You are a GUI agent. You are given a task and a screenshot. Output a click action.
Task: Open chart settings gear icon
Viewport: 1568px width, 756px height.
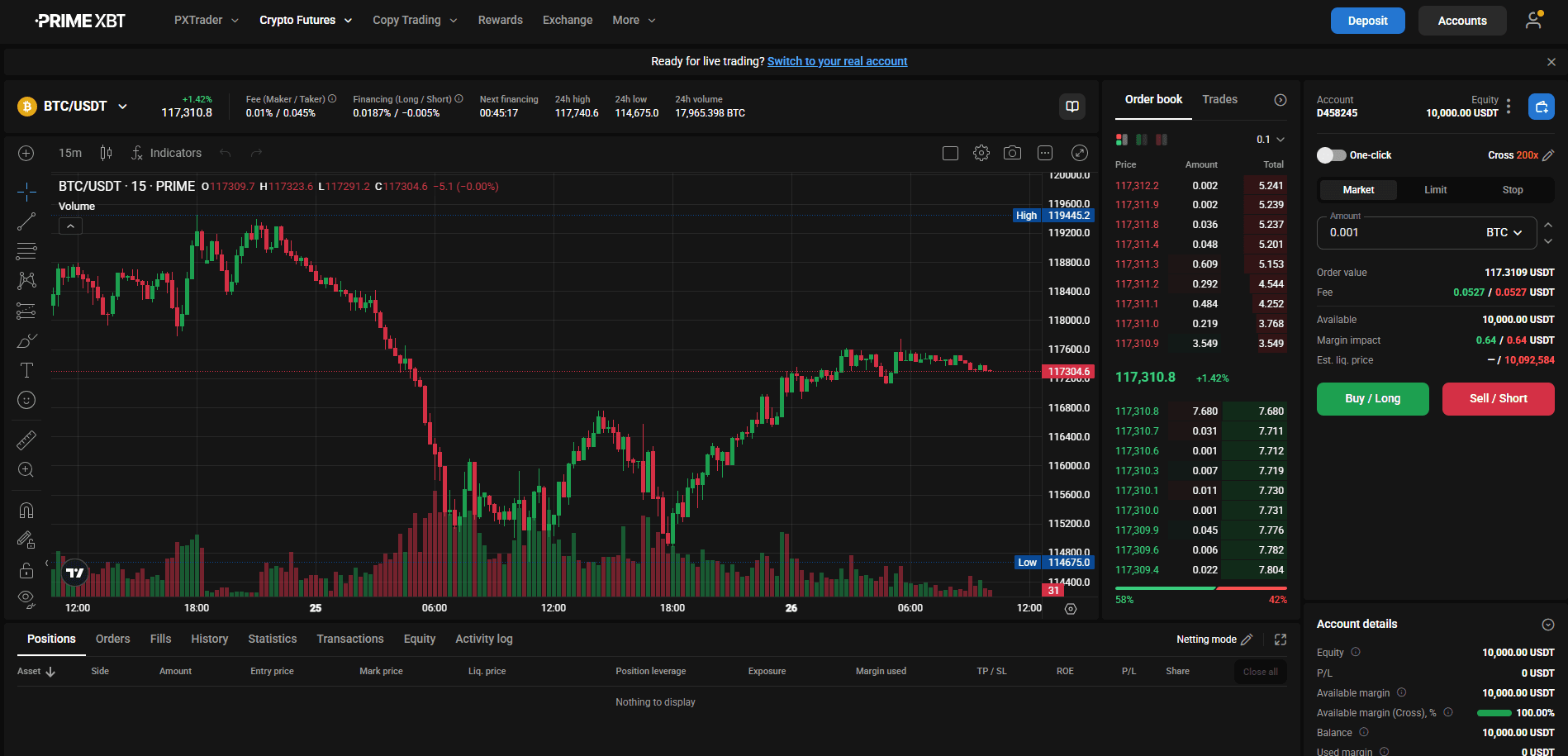pyautogui.click(x=981, y=153)
